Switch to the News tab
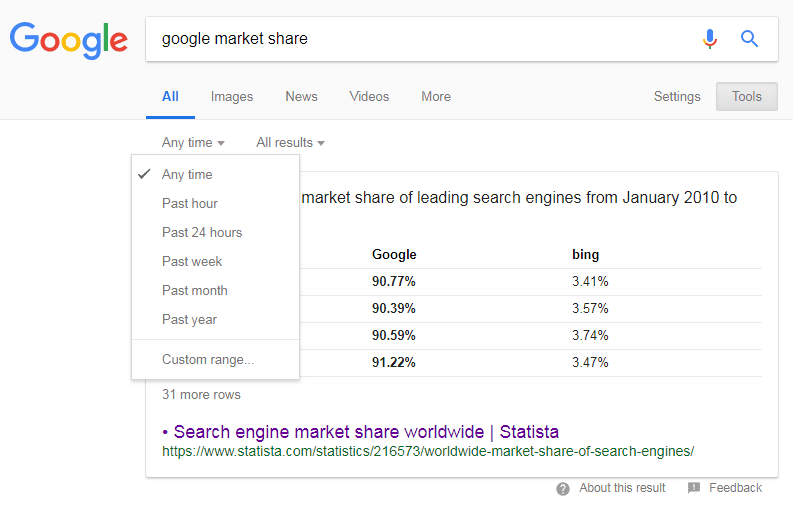Image resolution: width=793 pixels, height=515 pixels. [301, 97]
